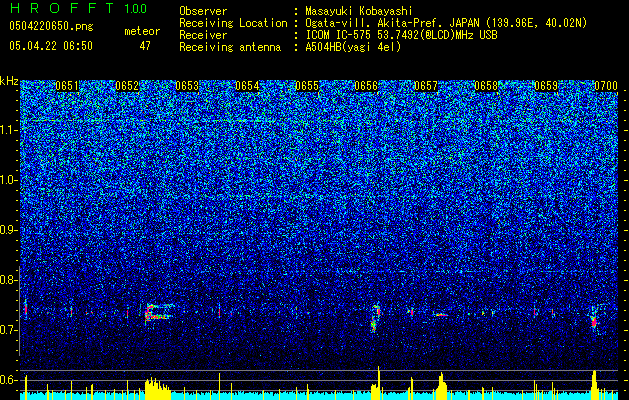Viewport: 629px width, 400px height.
Task: Click the 0655 time marker
Action: 307,86
